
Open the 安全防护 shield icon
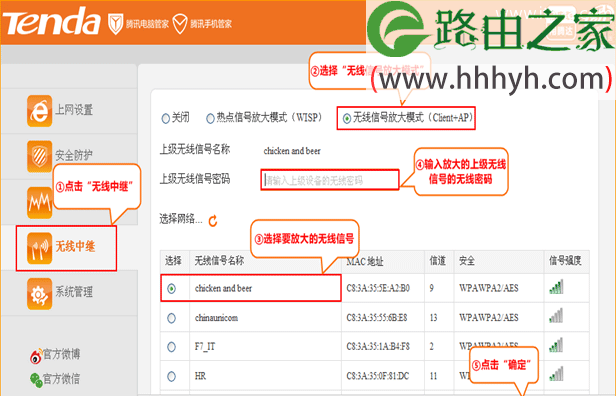39,156
